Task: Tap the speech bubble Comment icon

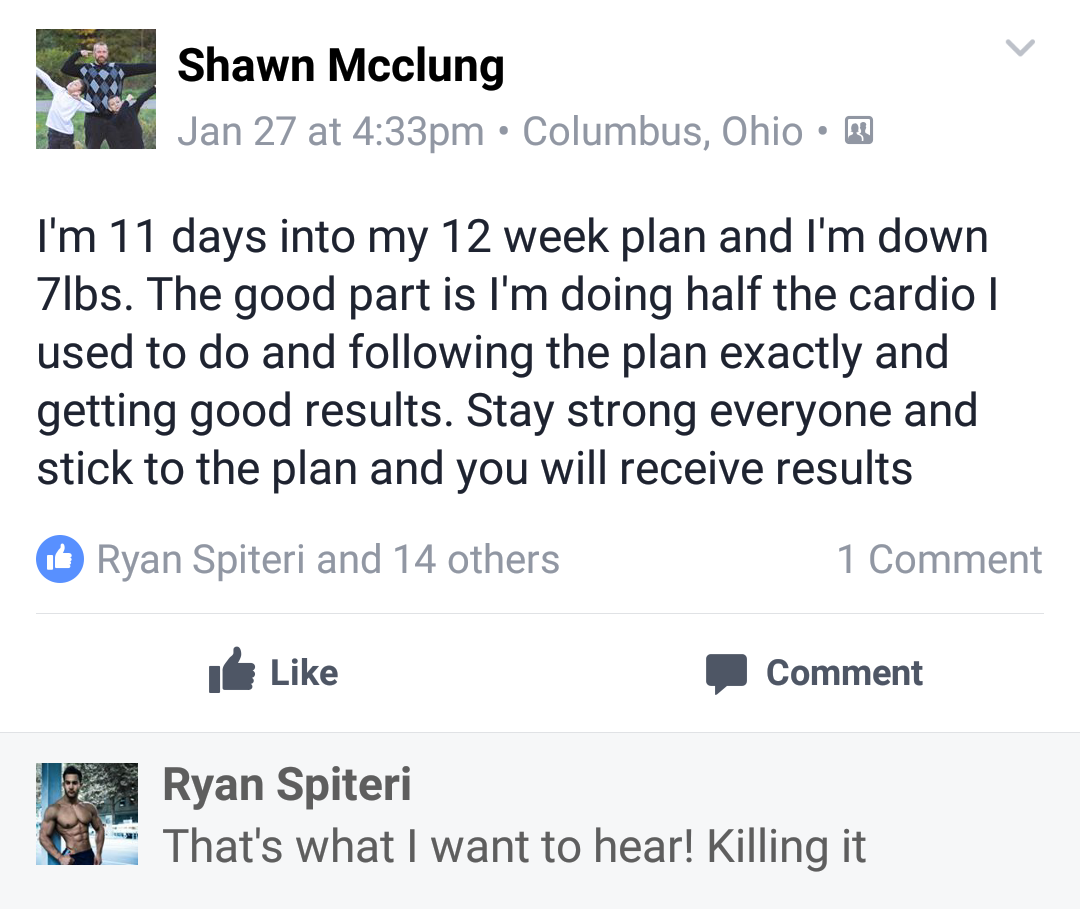Action: click(x=726, y=673)
